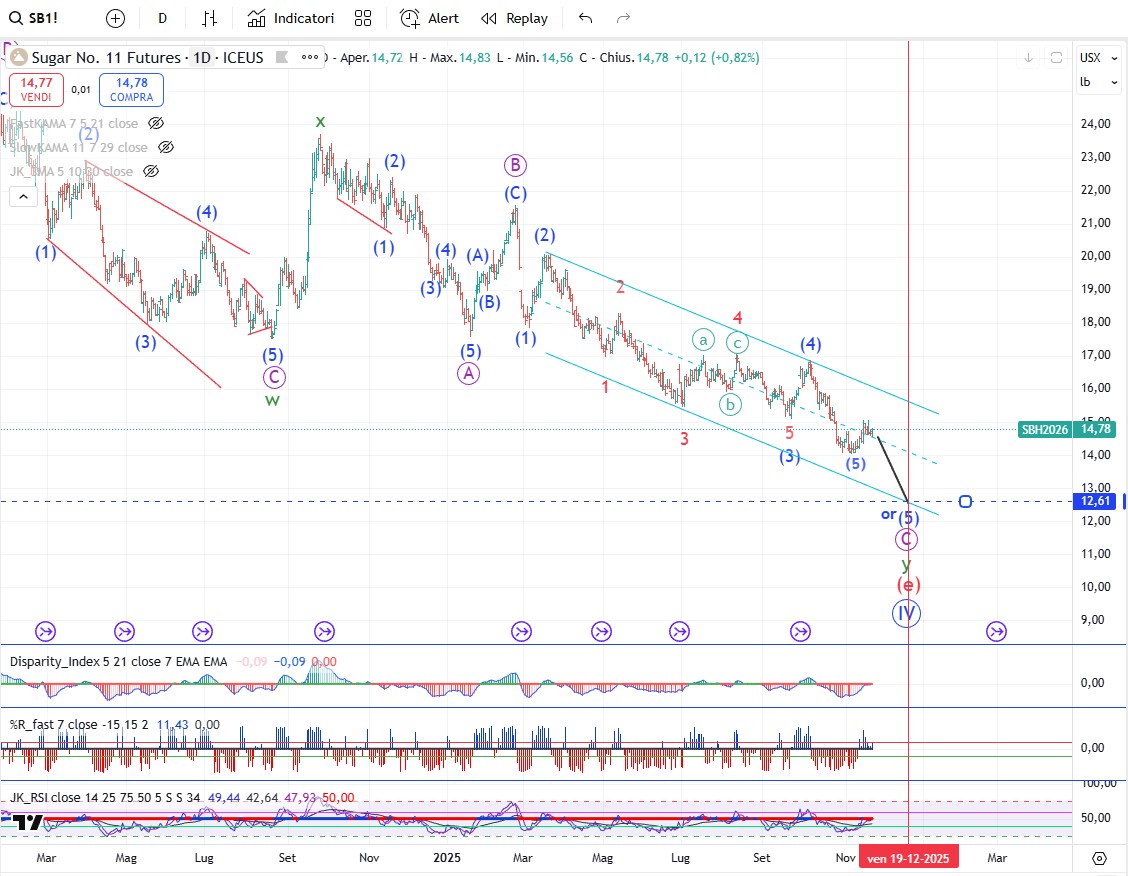This screenshot has width=1128, height=876.
Task: Create a new Alert
Action: pos(430,18)
